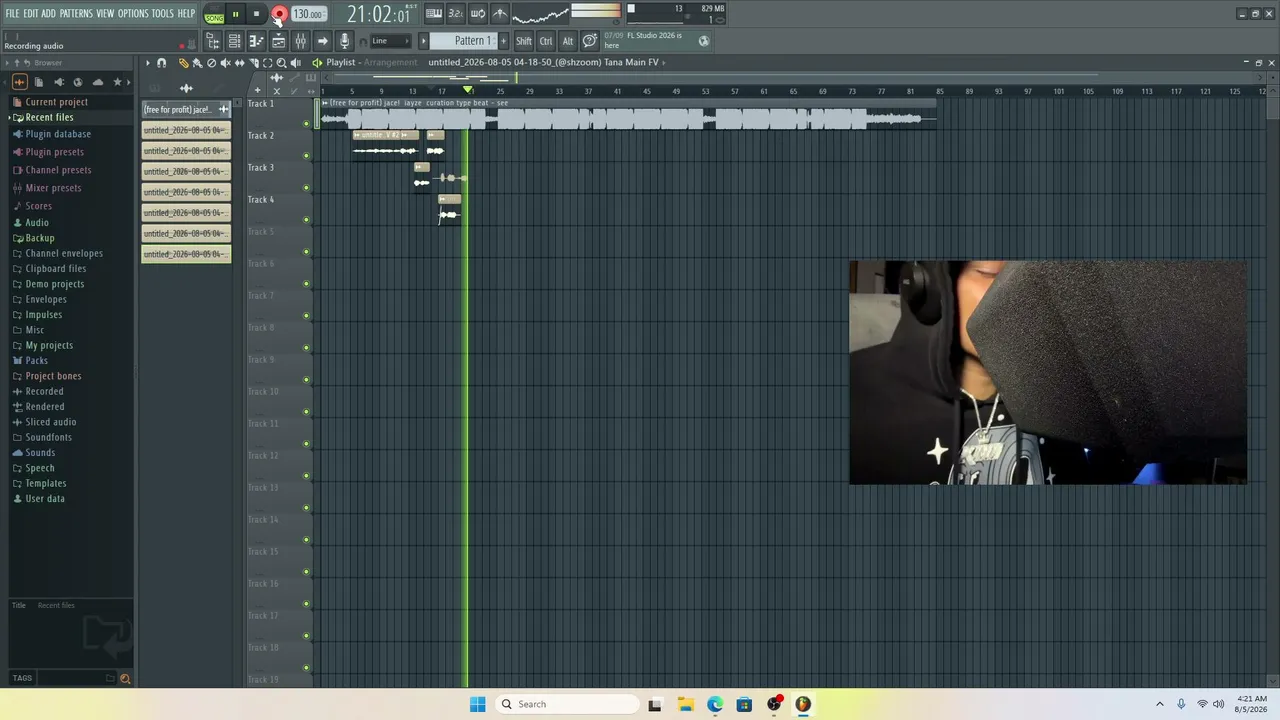The height and width of the screenshot is (720, 1280).
Task: Click the Alt modifier button
Action: coord(568,41)
